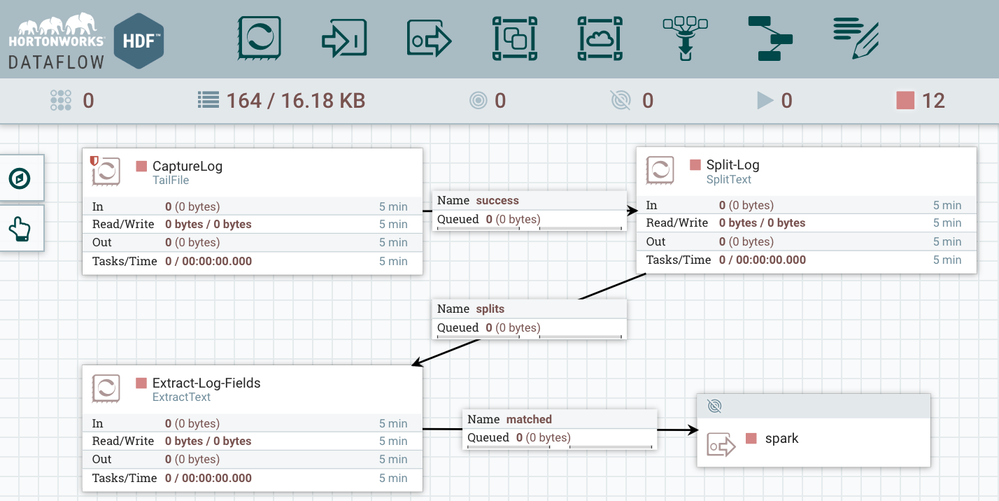Click the Extract-Log-Fields processor name
Image resolution: width=999 pixels, height=501 pixels.
click(206, 383)
